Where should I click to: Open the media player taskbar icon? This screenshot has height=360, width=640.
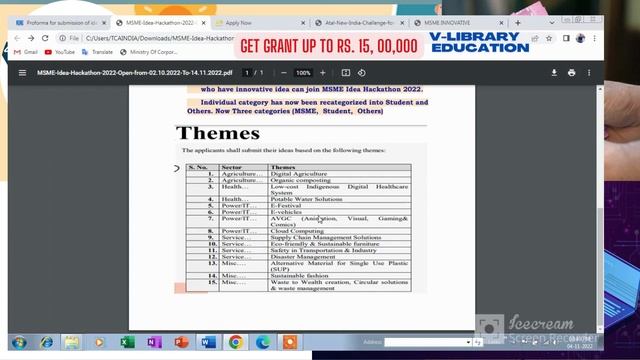pos(99,342)
